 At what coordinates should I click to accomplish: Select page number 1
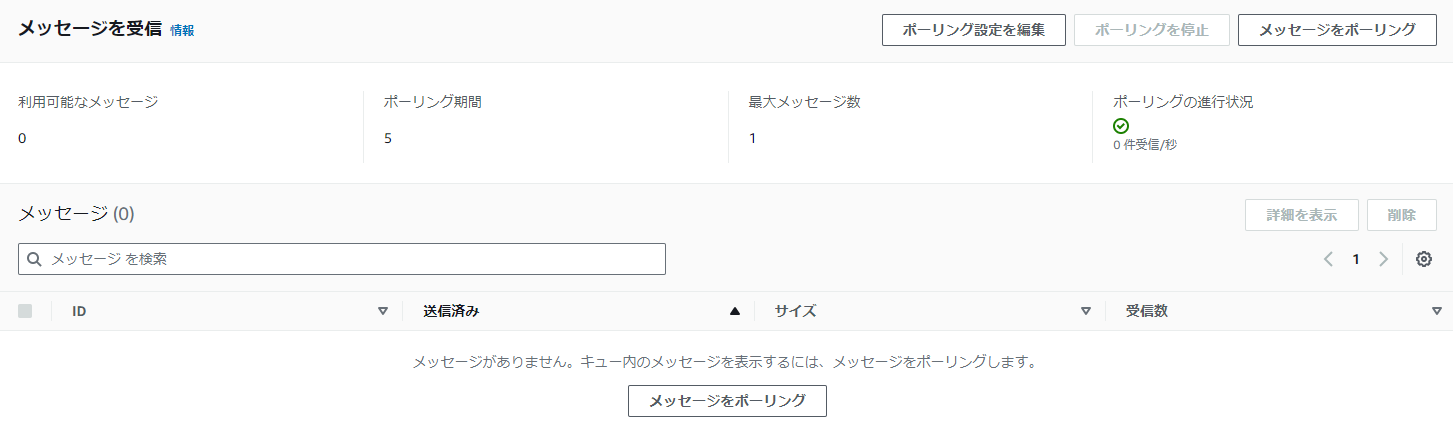(x=1356, y=259)
